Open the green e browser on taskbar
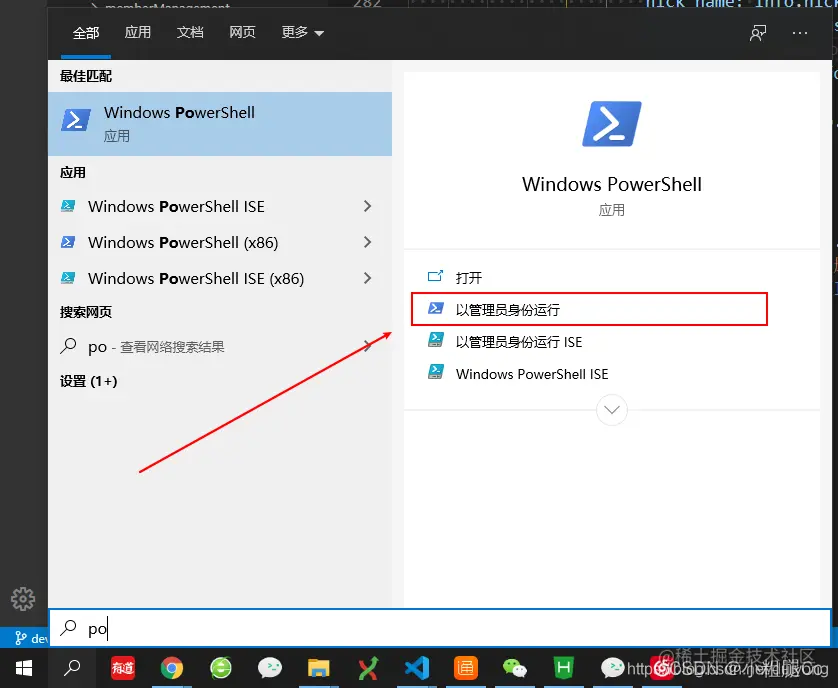This screenshot has width=838, height=688. [221, 668]
